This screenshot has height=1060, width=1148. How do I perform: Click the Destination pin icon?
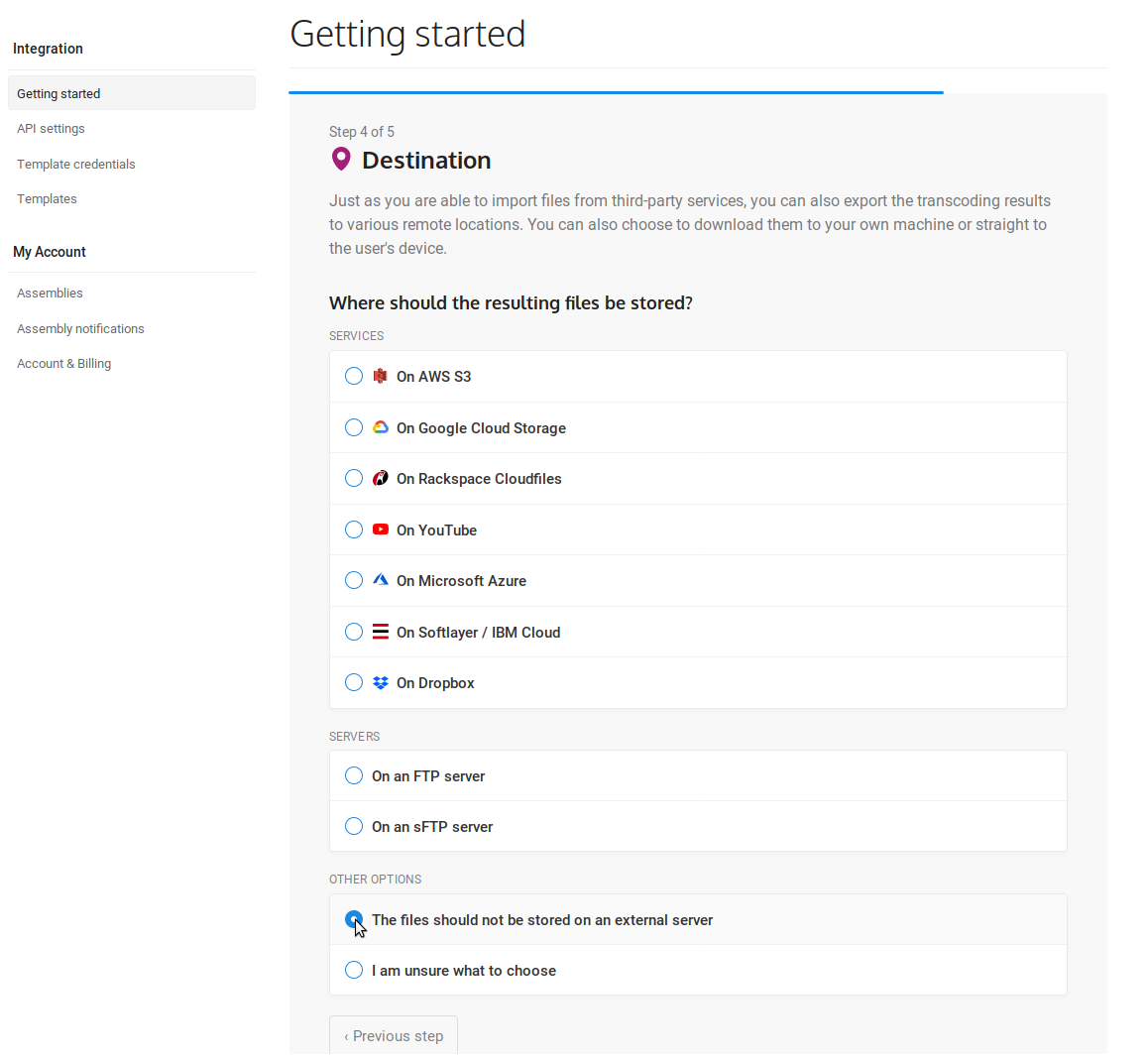341,159
